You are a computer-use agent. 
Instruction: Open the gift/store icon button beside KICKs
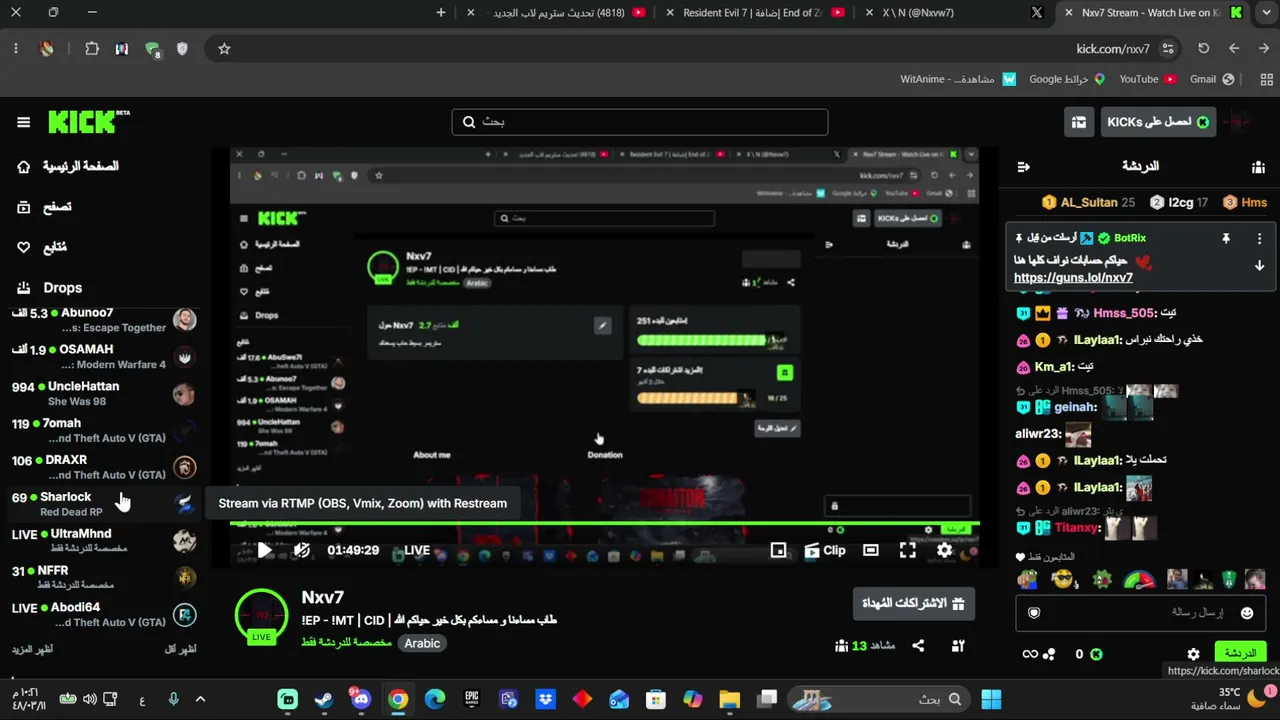point(1079,122)
